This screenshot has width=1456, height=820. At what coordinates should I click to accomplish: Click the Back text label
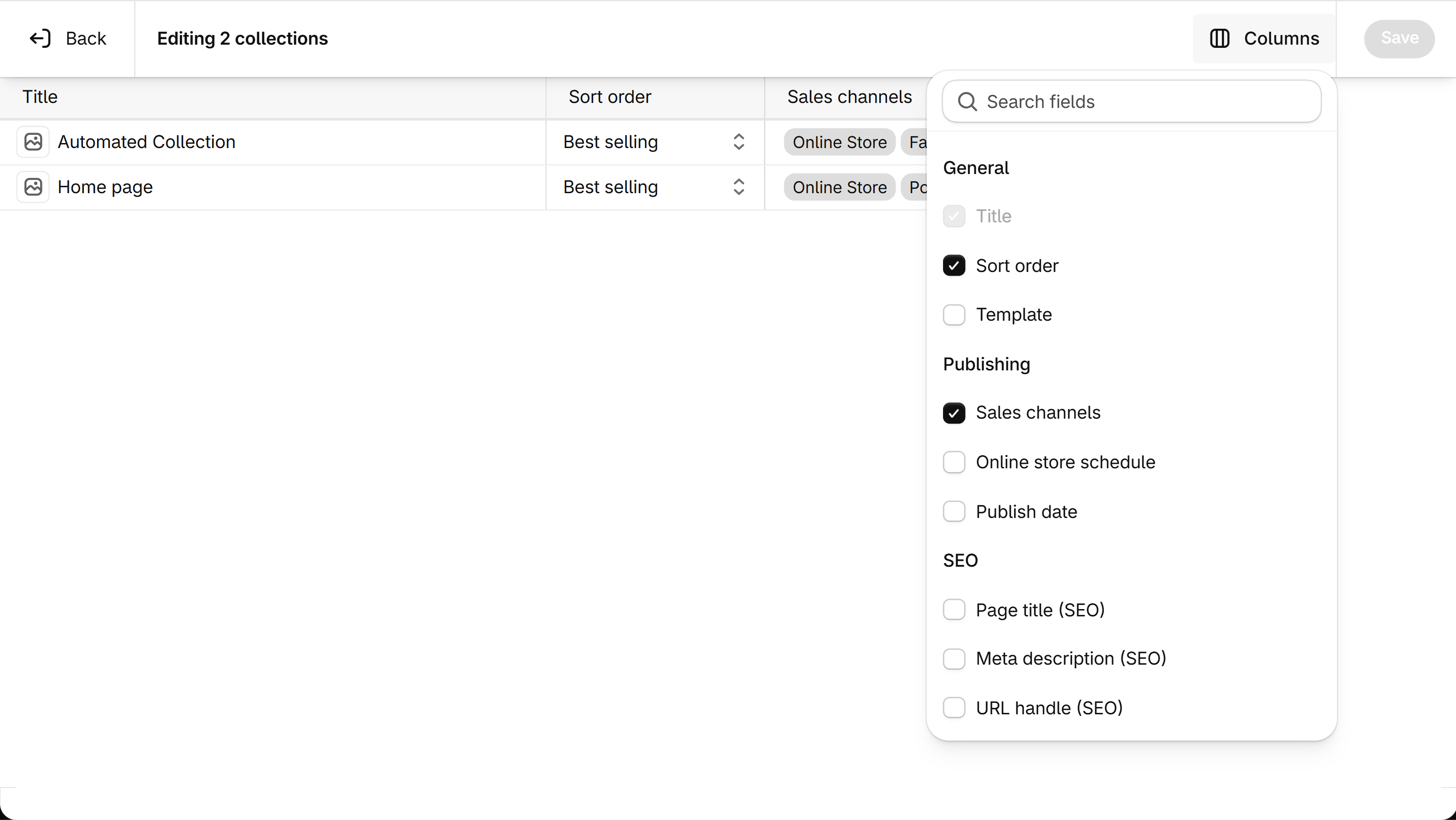(x=86, y=38)
